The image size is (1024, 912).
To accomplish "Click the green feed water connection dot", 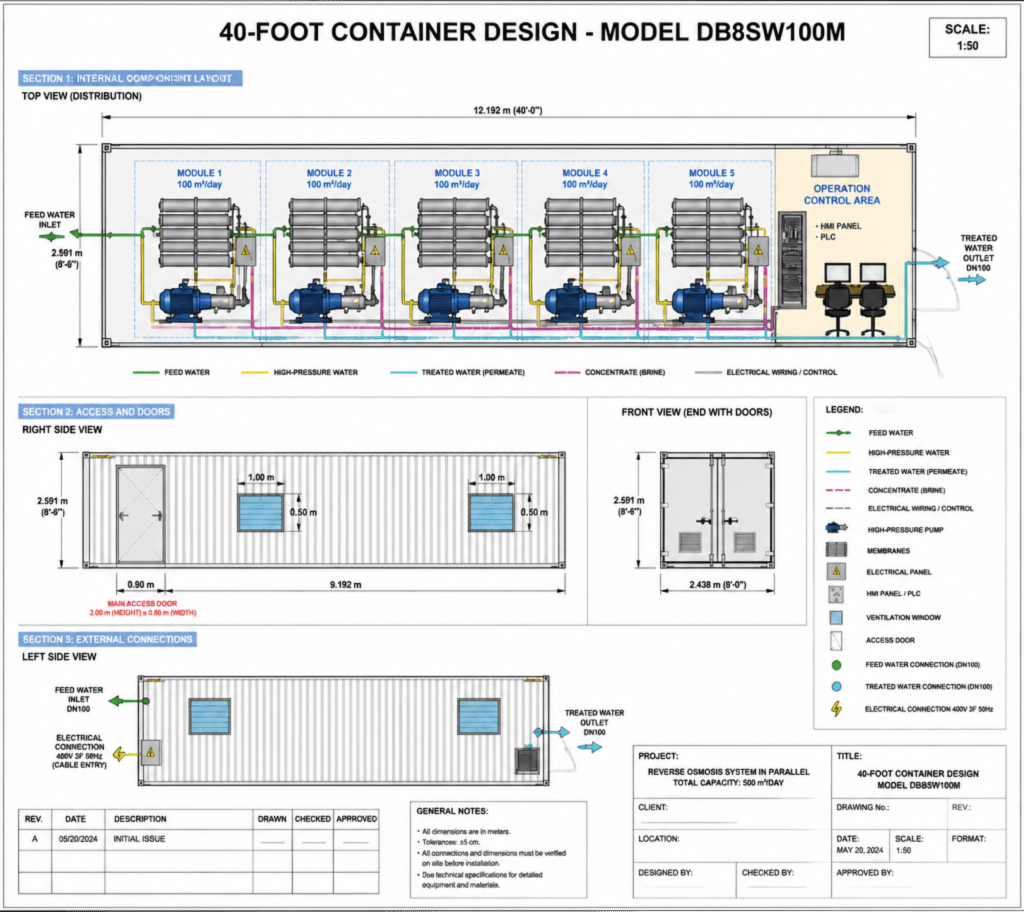I will (836, 665).
